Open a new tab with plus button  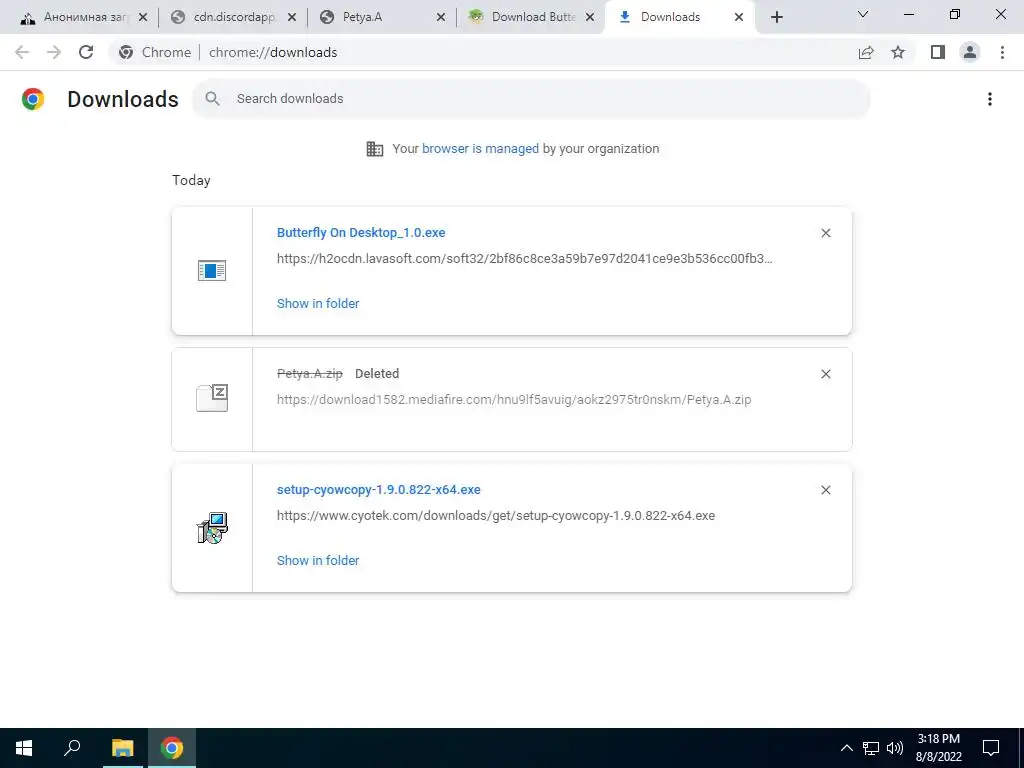[776, 18]
